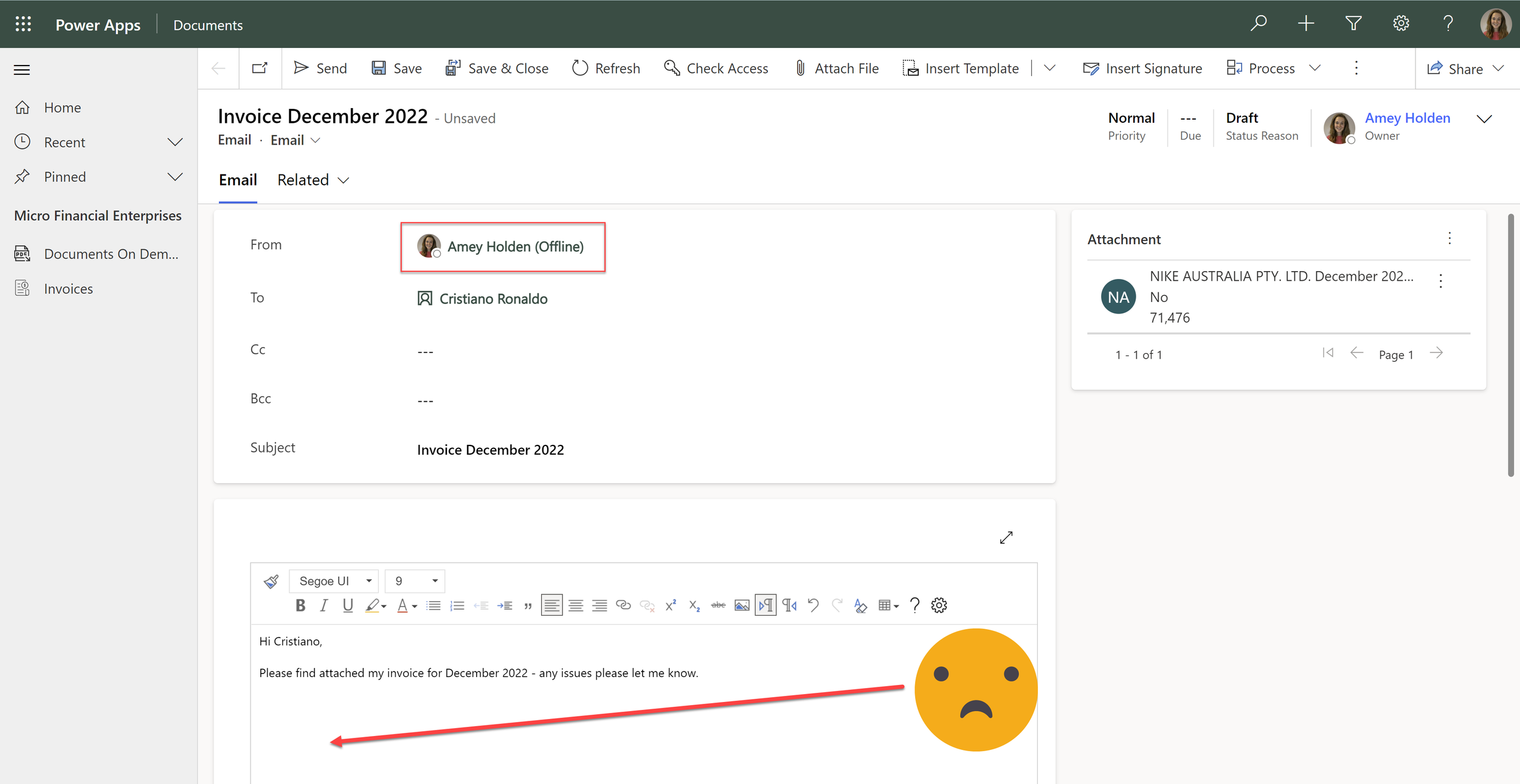Undo the last edit in the editor
The width and height of the screenshot is (1520, 784).
pyautogui.click(x=814, y=605)
